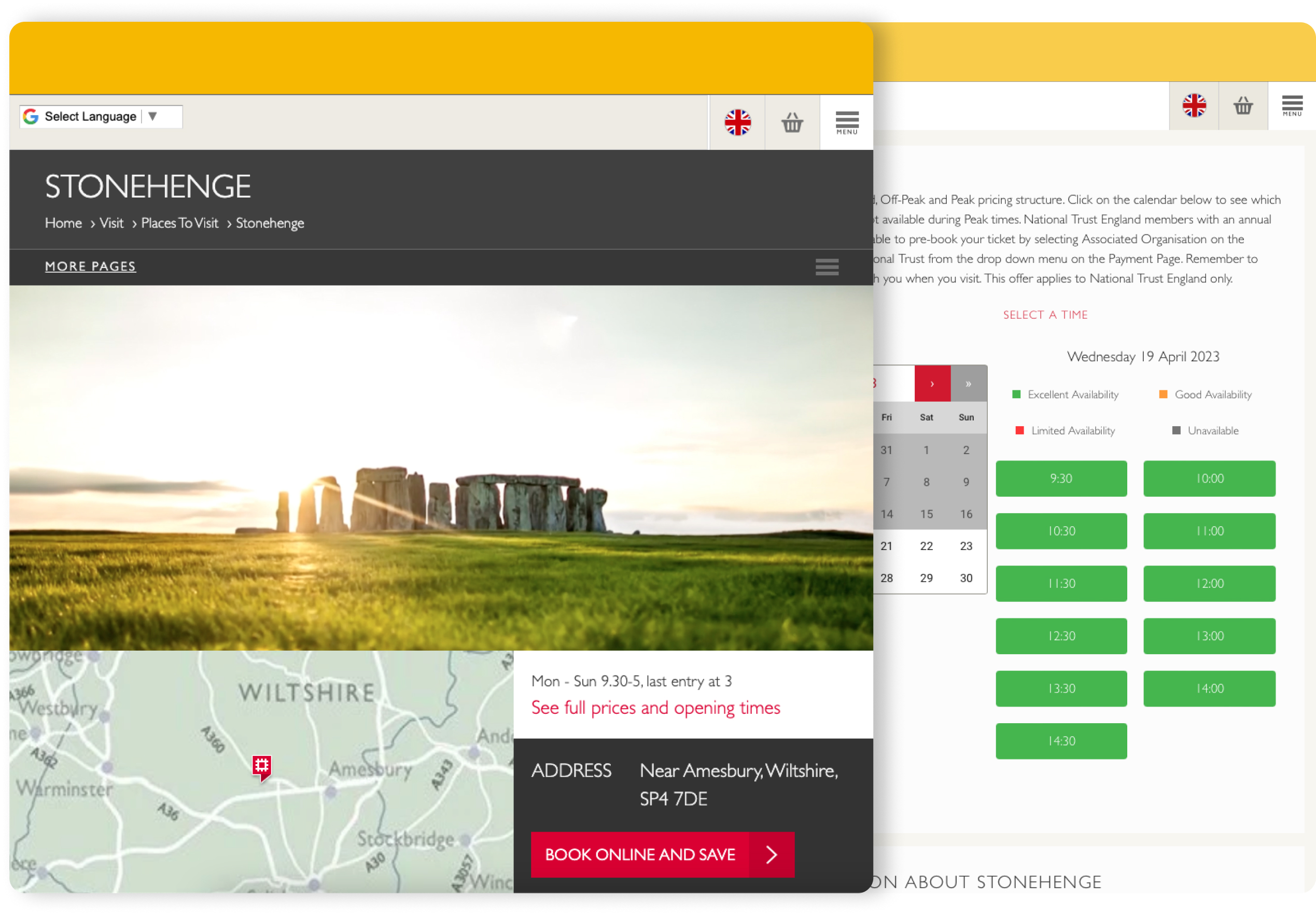Click the red Limited Availability swatch
The image size is (1316, 915).
pos(1020,430)
